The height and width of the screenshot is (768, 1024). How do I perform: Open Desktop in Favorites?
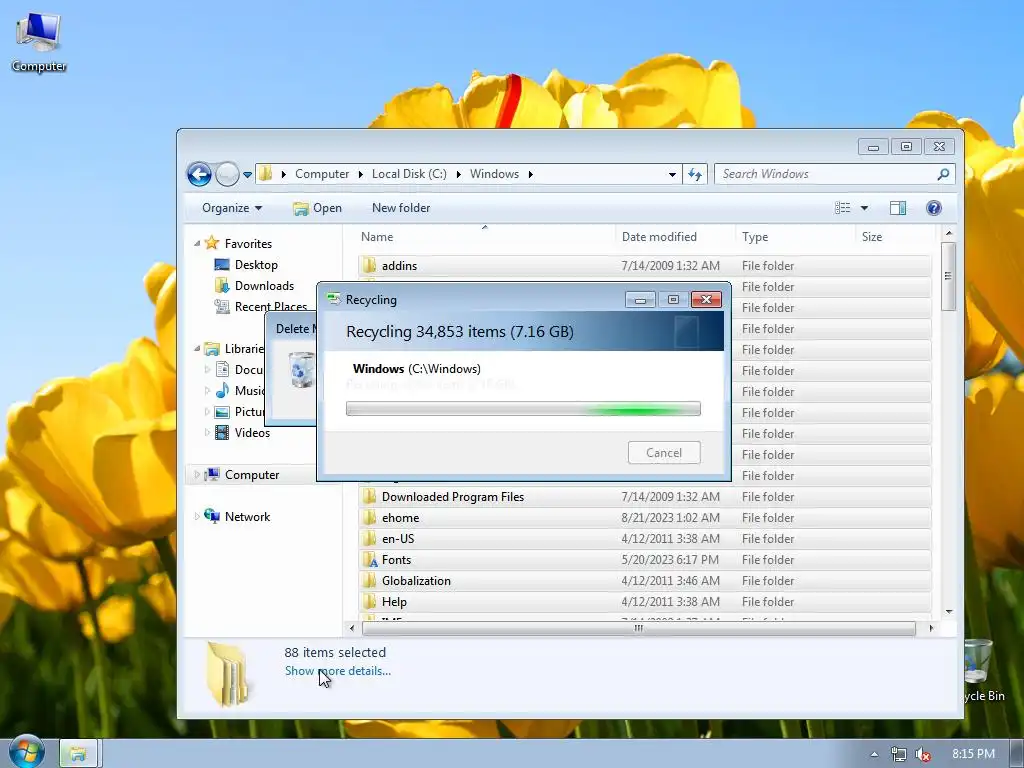coord(256,264)
